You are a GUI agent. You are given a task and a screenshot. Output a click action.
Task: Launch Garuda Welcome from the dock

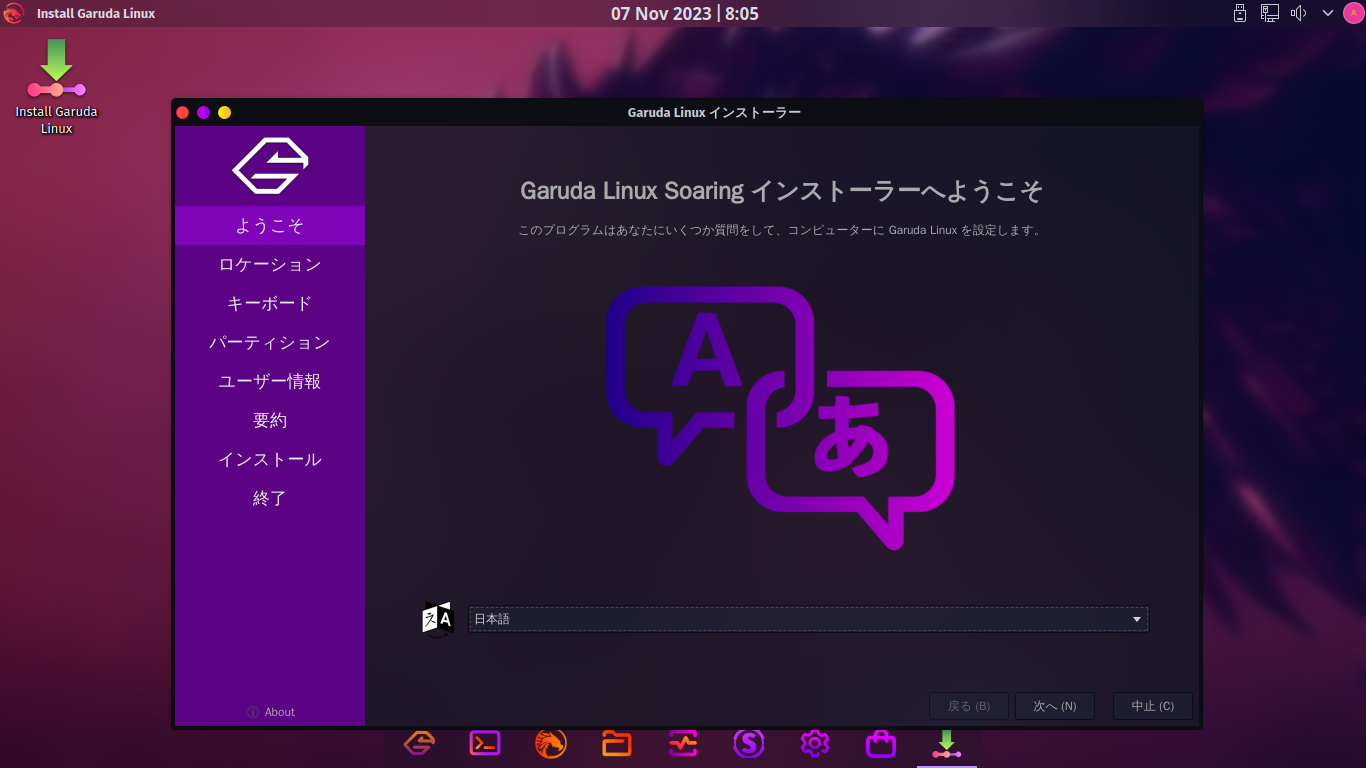point(419,743)
